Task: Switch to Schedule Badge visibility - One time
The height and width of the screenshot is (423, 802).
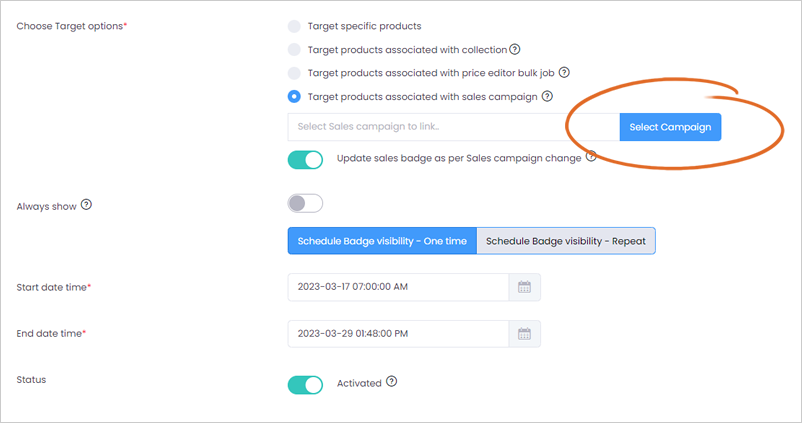Action: click(x=382, y=241)
